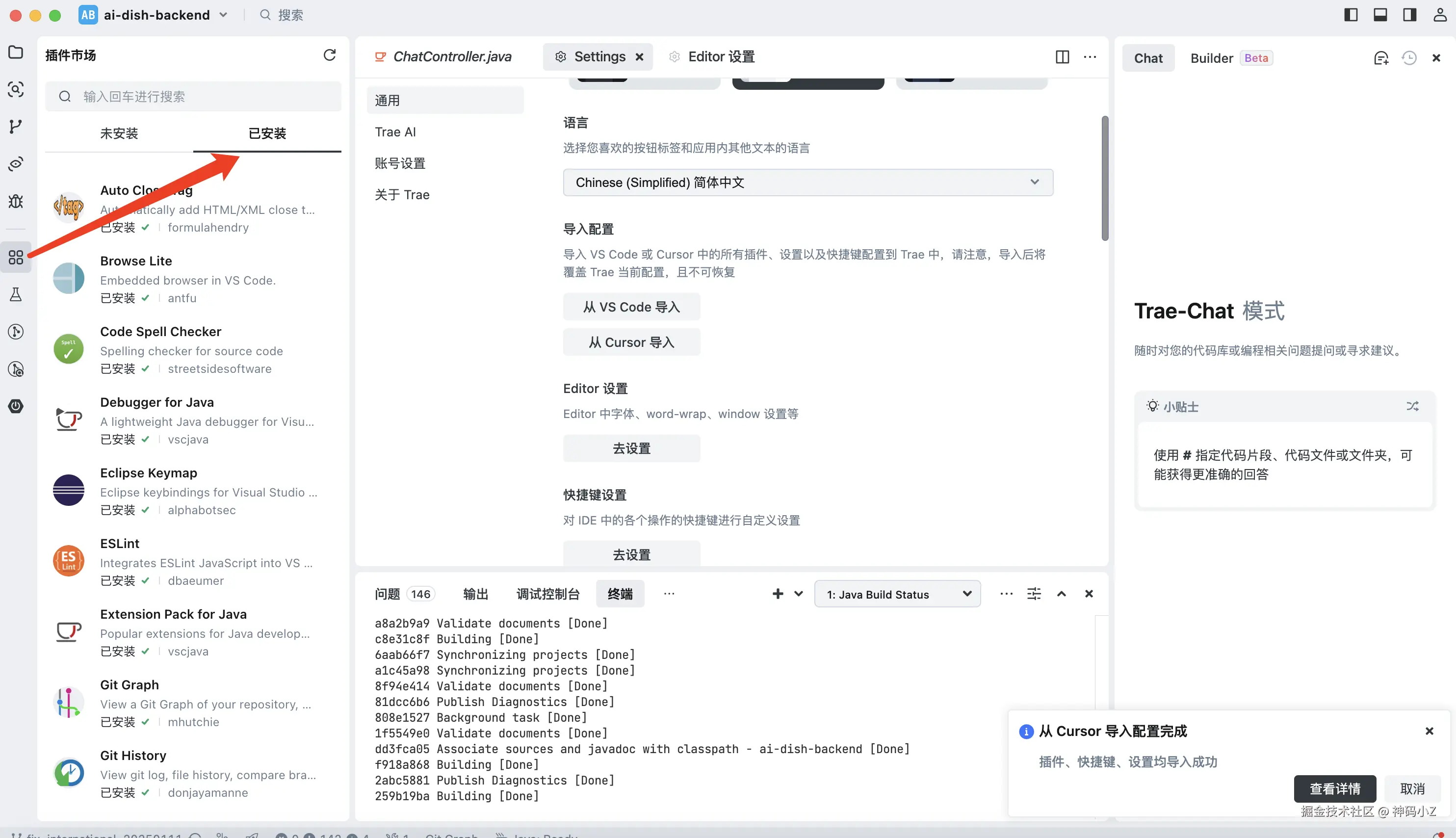Click 查看详情 in the import notification
The height and width of the screenshot is (838, 1456).
(x=1334, y=788)
